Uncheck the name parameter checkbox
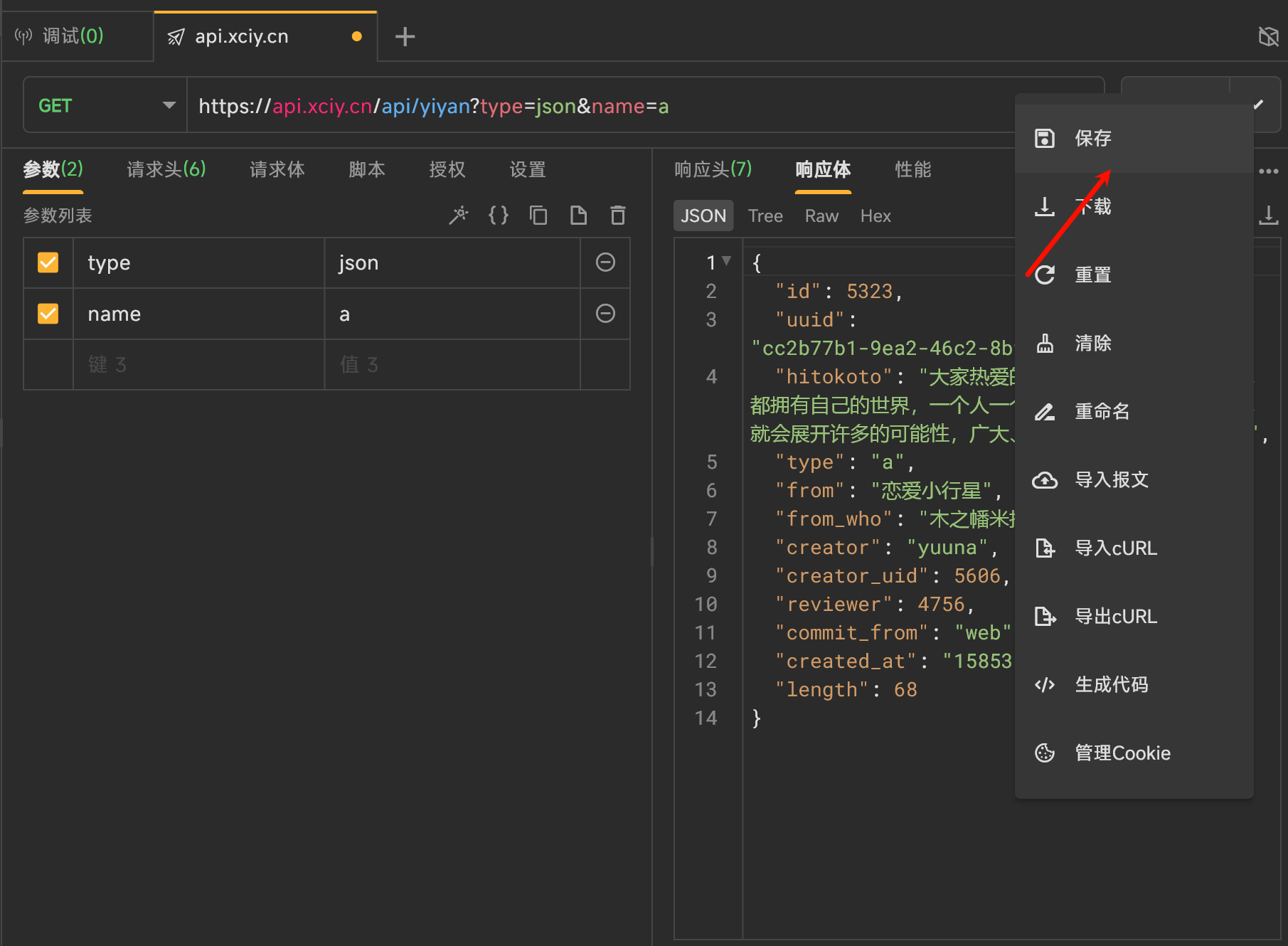This screenshot has height=946, width=1288. [48, 314]
